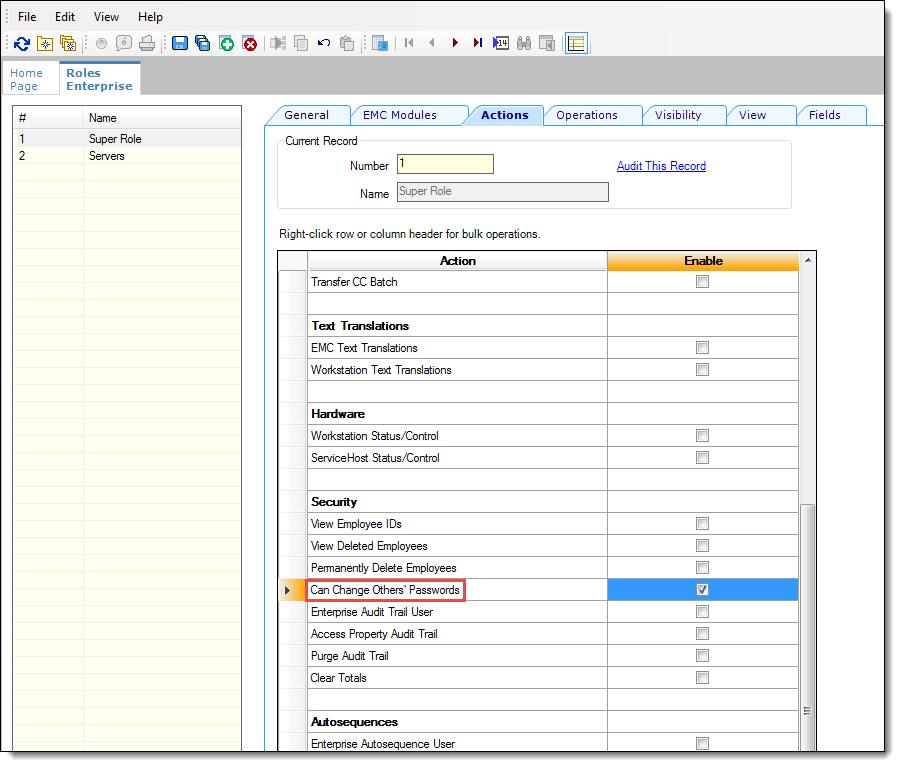Viewport: 900px width, 767px height.
Task: Select the Super Role row in roles list
Action: [x=127, y=138]
